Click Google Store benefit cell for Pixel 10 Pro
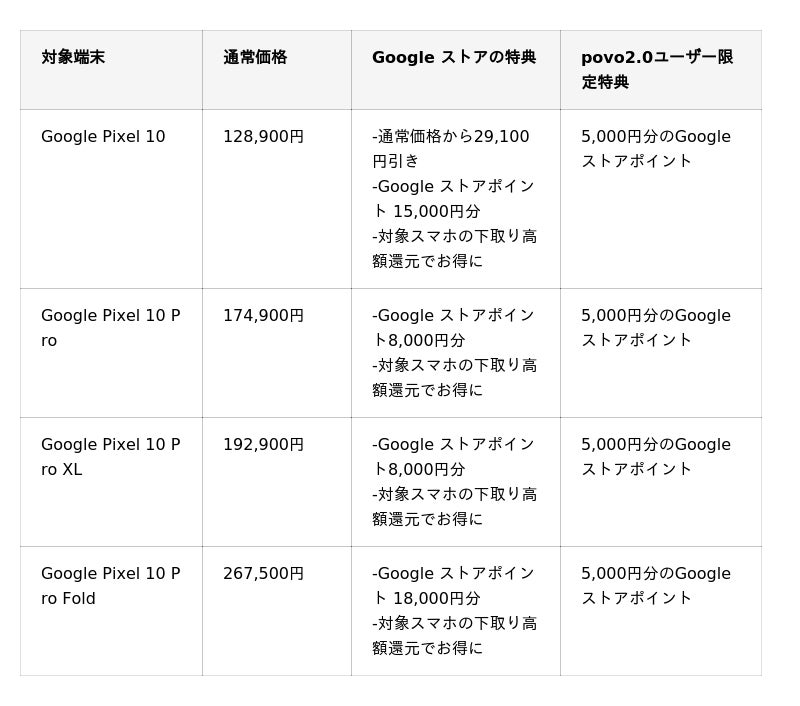 tap(454, 353)
